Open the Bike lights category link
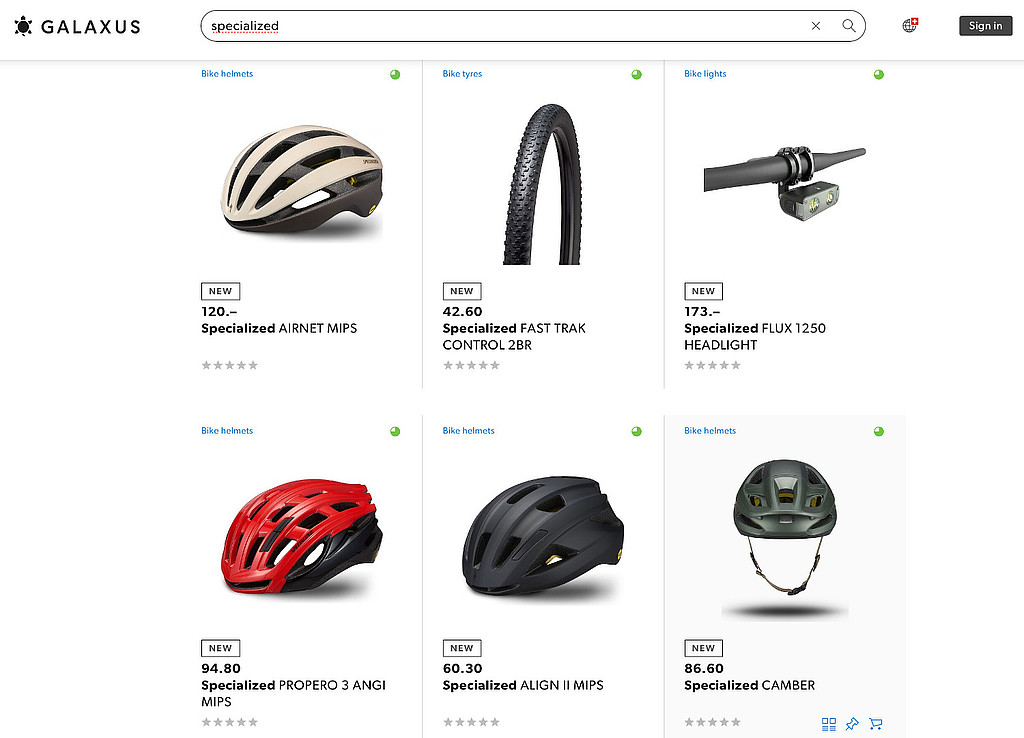The image size is (1024, 738). click(705, 74)
